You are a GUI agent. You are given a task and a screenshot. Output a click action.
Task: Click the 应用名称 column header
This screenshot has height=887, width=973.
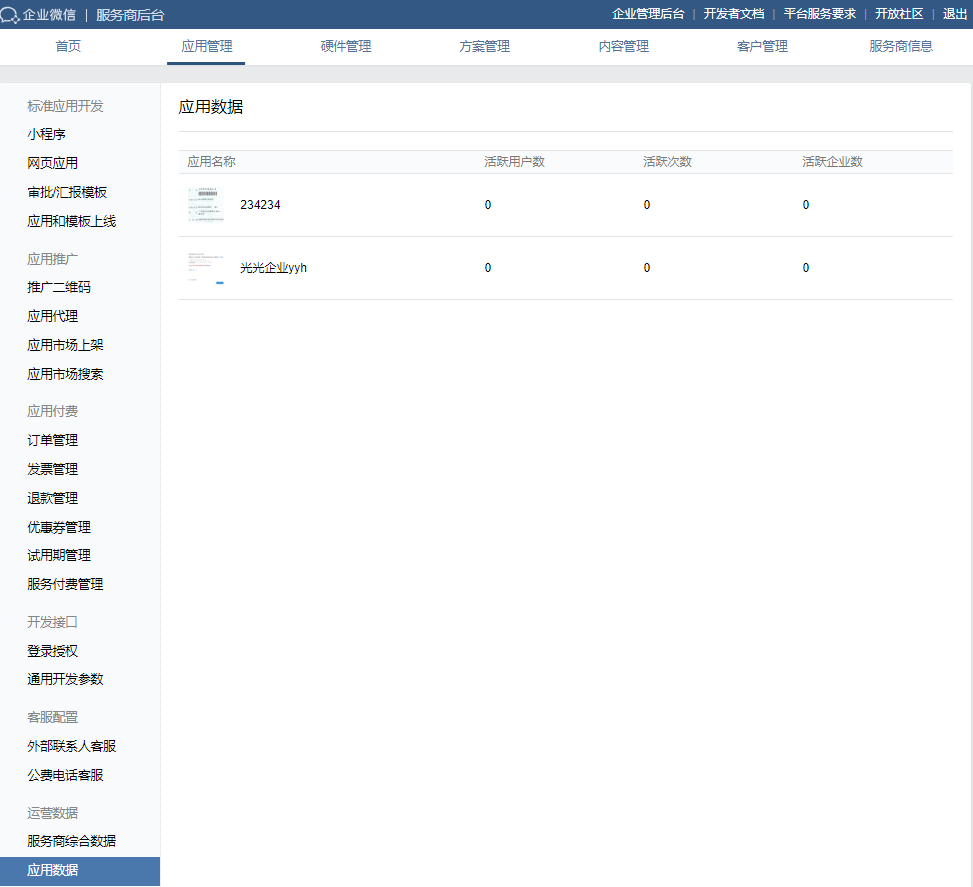coord(212,162)
